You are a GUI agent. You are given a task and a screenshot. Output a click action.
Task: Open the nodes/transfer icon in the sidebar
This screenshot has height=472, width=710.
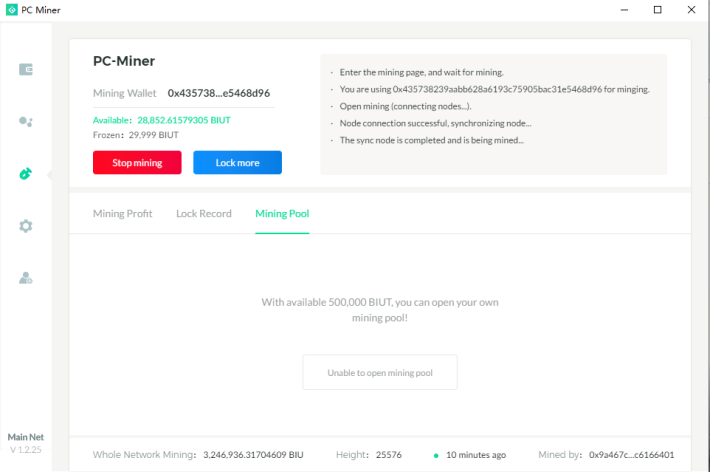26,121
